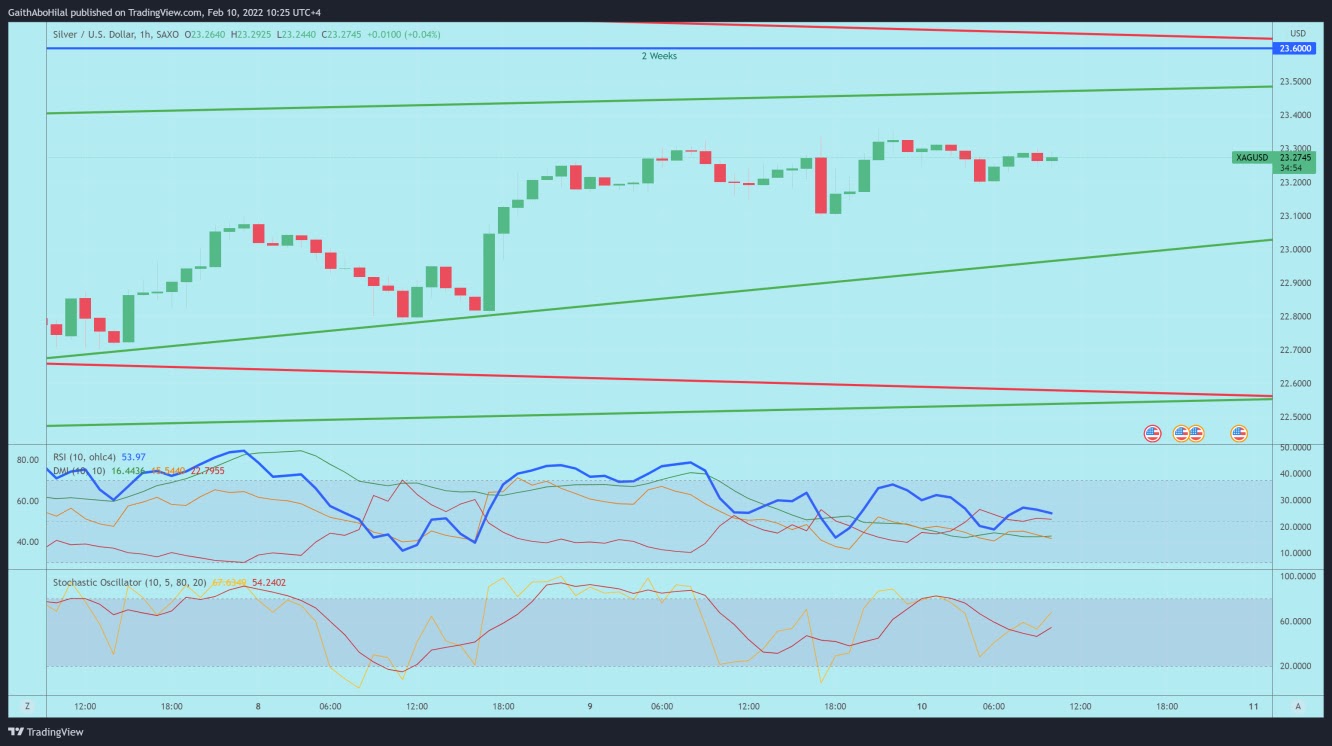This screenshot has width=1332, height=746.
Task: Click the Stochastic value 54.2402
Action: click(x=269, y=582)
